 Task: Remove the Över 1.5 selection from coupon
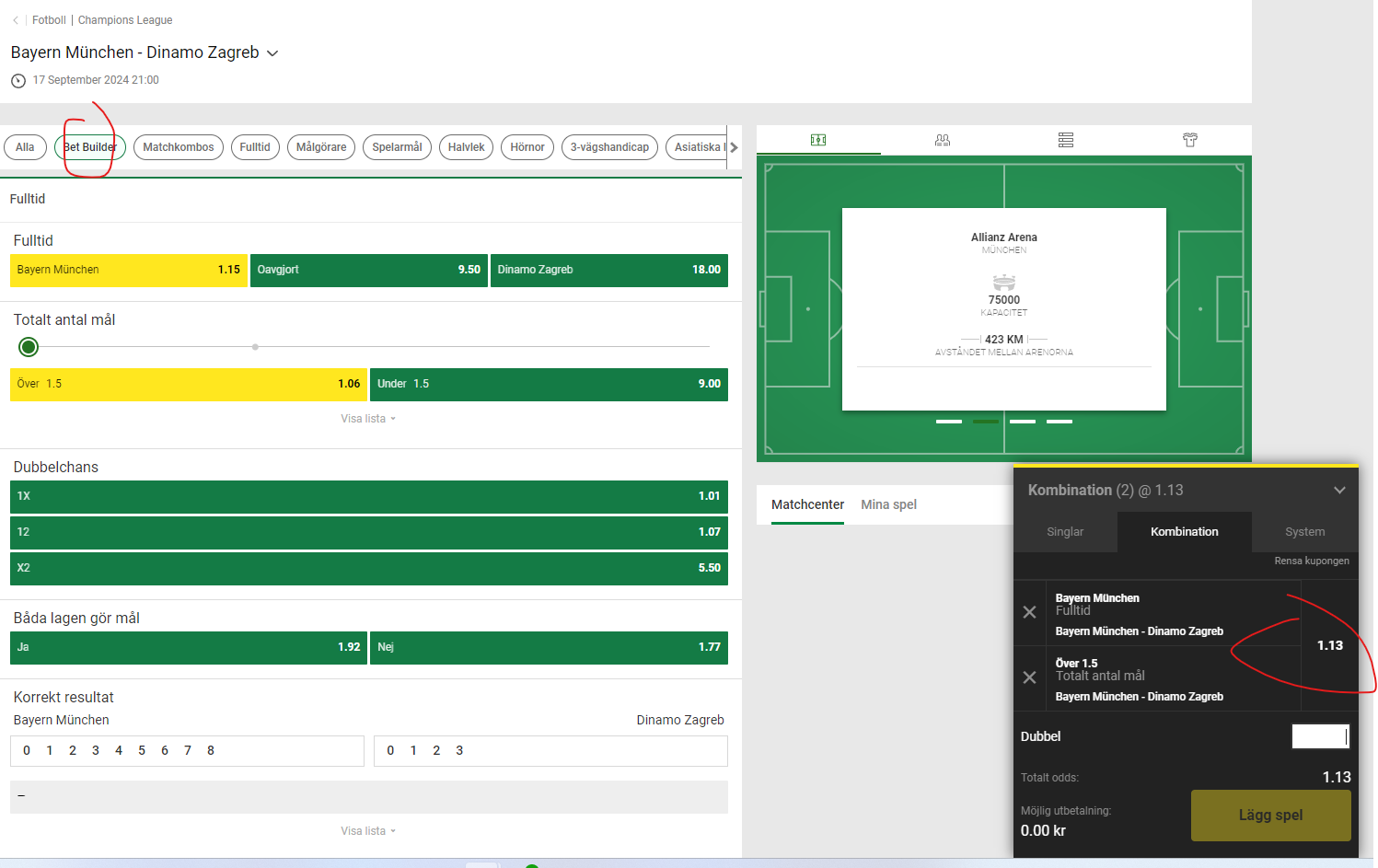coord(1029,677)
